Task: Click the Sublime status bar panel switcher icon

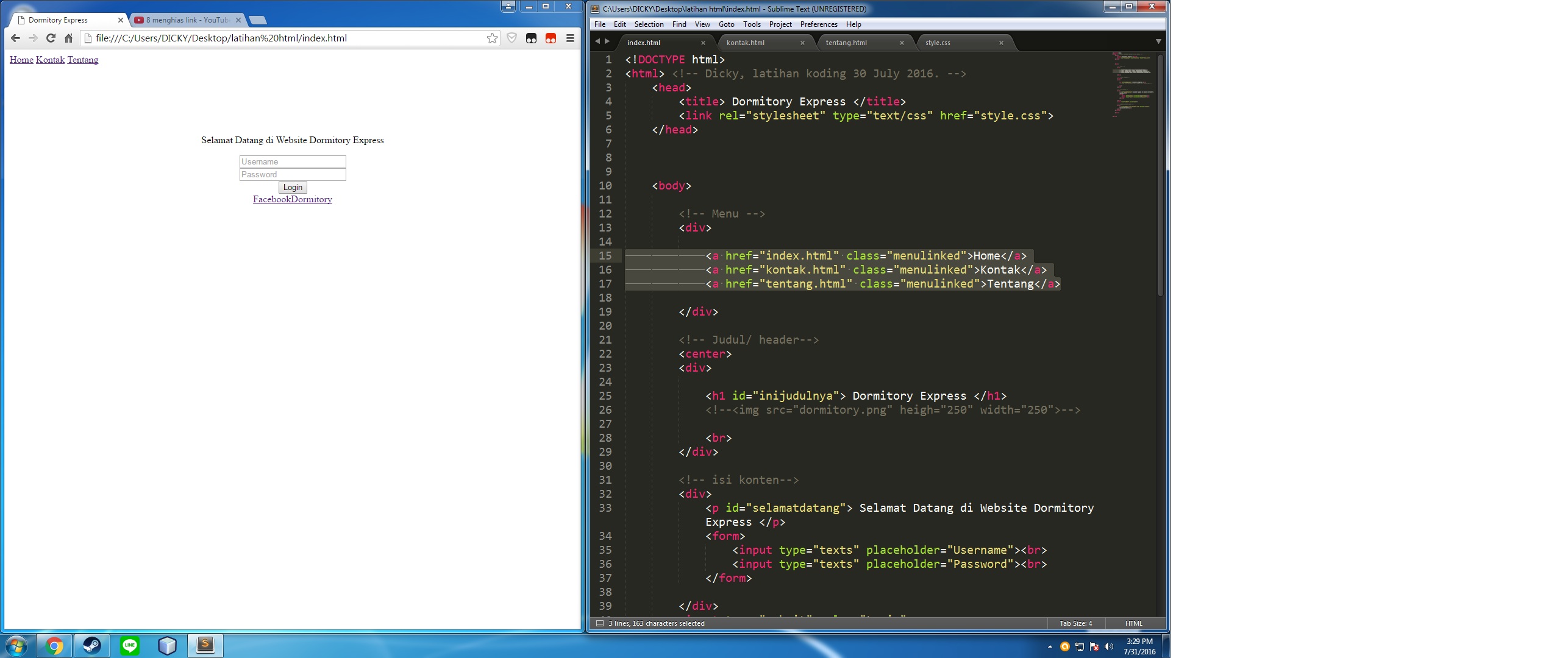Action: pyautogui.click(x=599, y=623)
